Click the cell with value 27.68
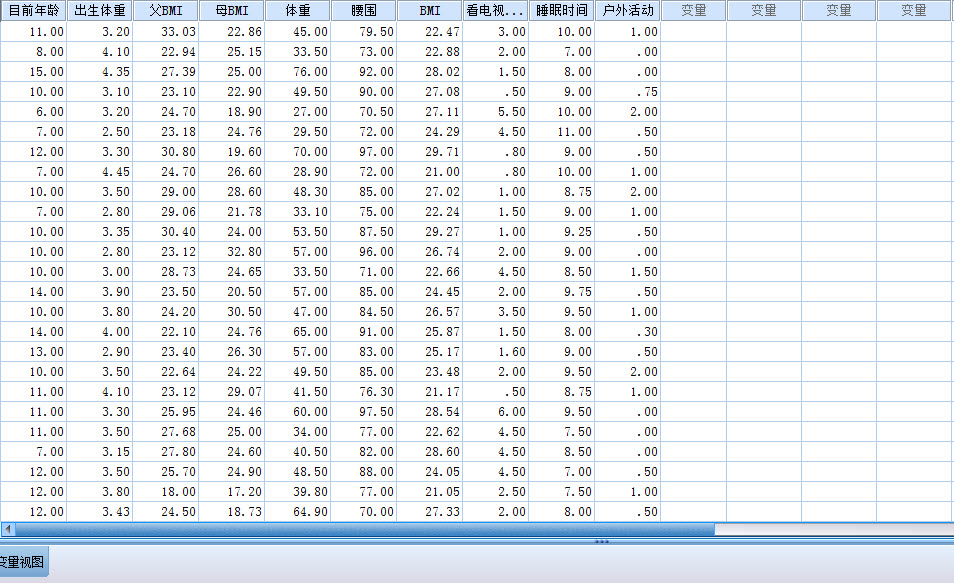 pos(166,432)
